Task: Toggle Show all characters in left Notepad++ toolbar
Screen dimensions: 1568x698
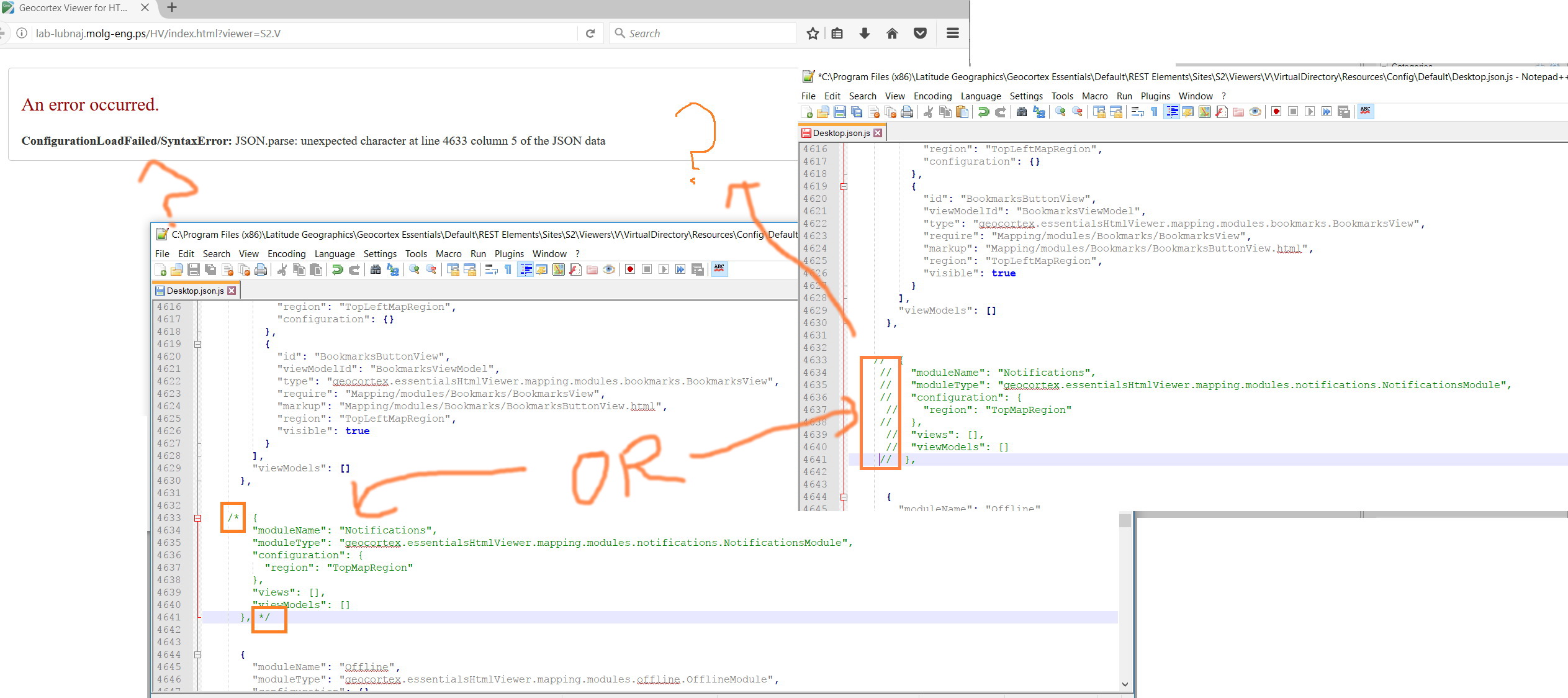Action: pos(508,270)
